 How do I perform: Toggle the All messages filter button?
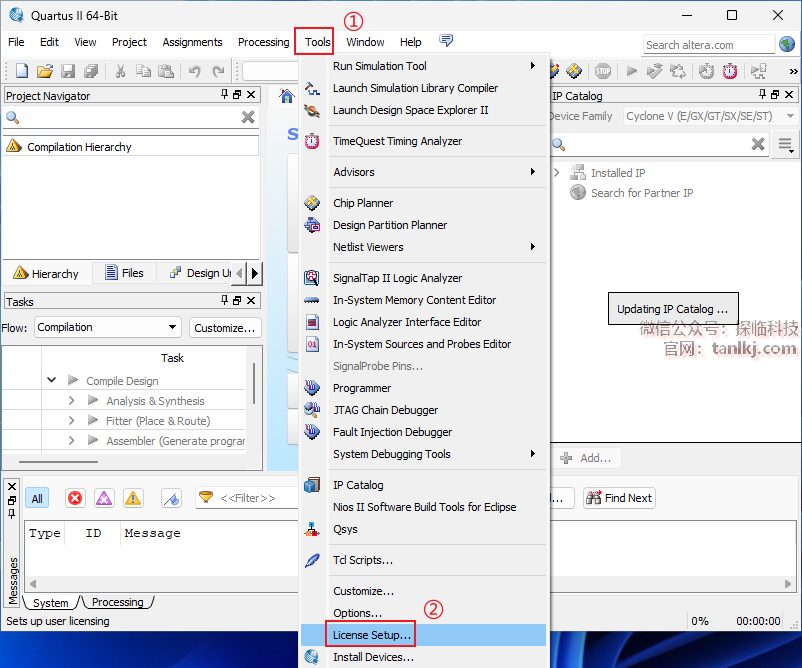tap(37, 498)
